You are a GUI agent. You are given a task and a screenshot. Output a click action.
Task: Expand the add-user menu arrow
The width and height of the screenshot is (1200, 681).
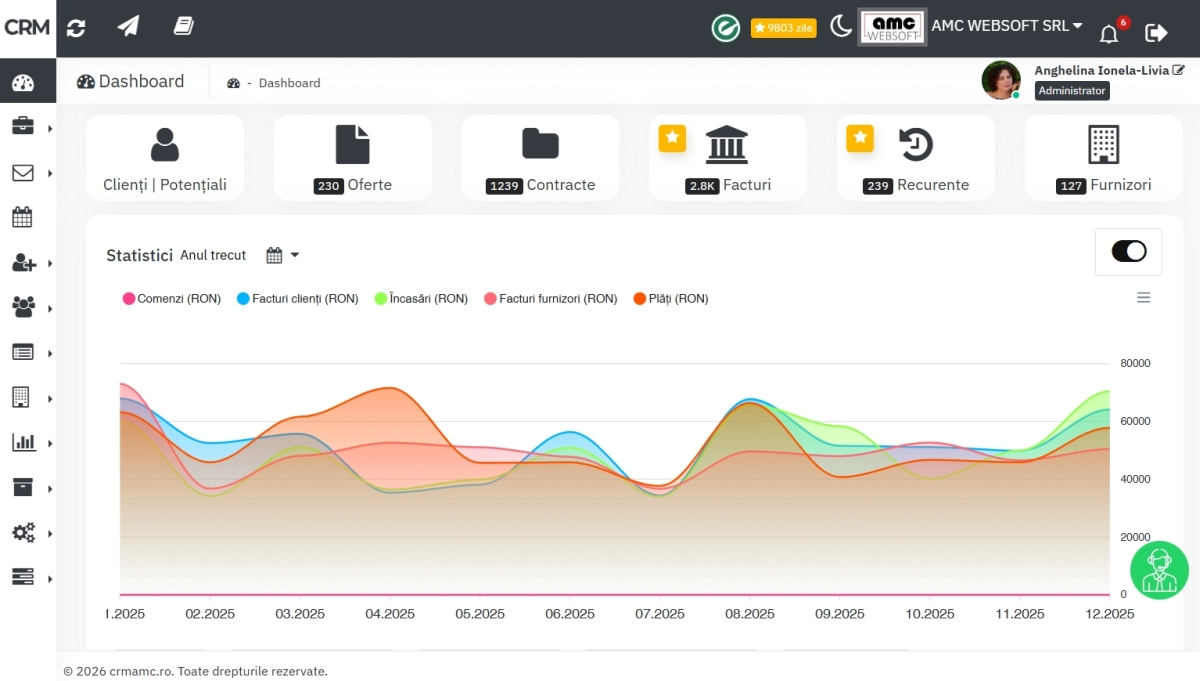(49, 263)
